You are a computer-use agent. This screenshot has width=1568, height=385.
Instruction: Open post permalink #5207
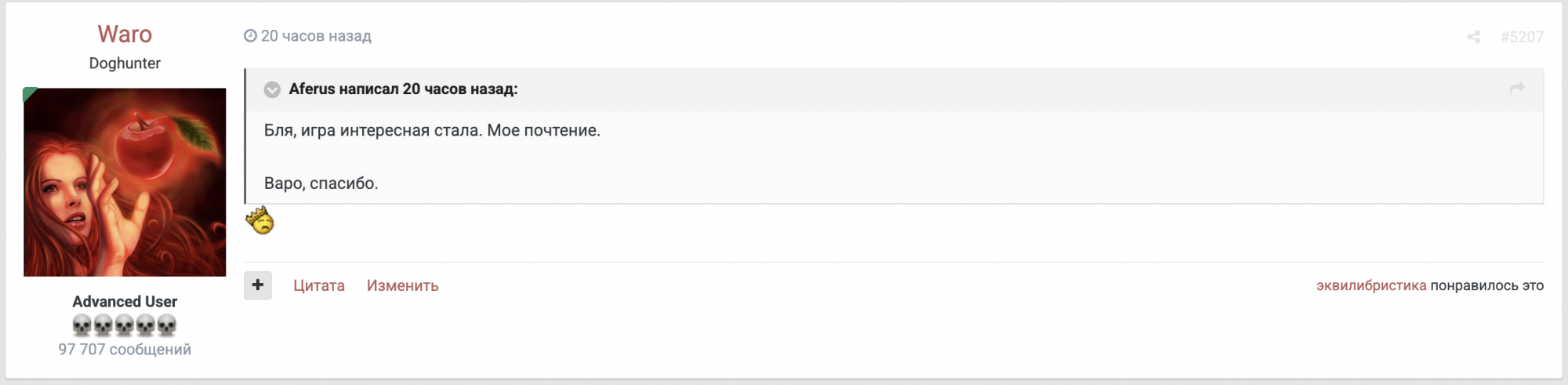1522,37
